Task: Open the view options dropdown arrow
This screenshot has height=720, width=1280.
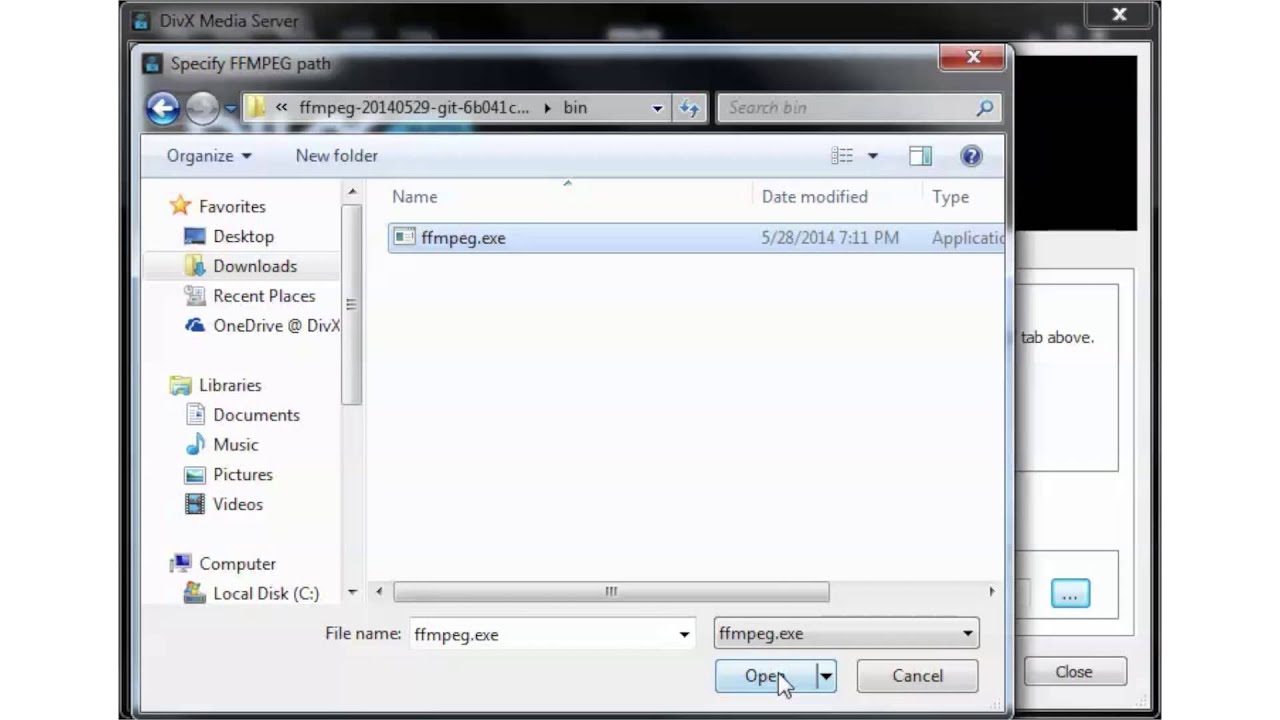Action: [872, 156]
